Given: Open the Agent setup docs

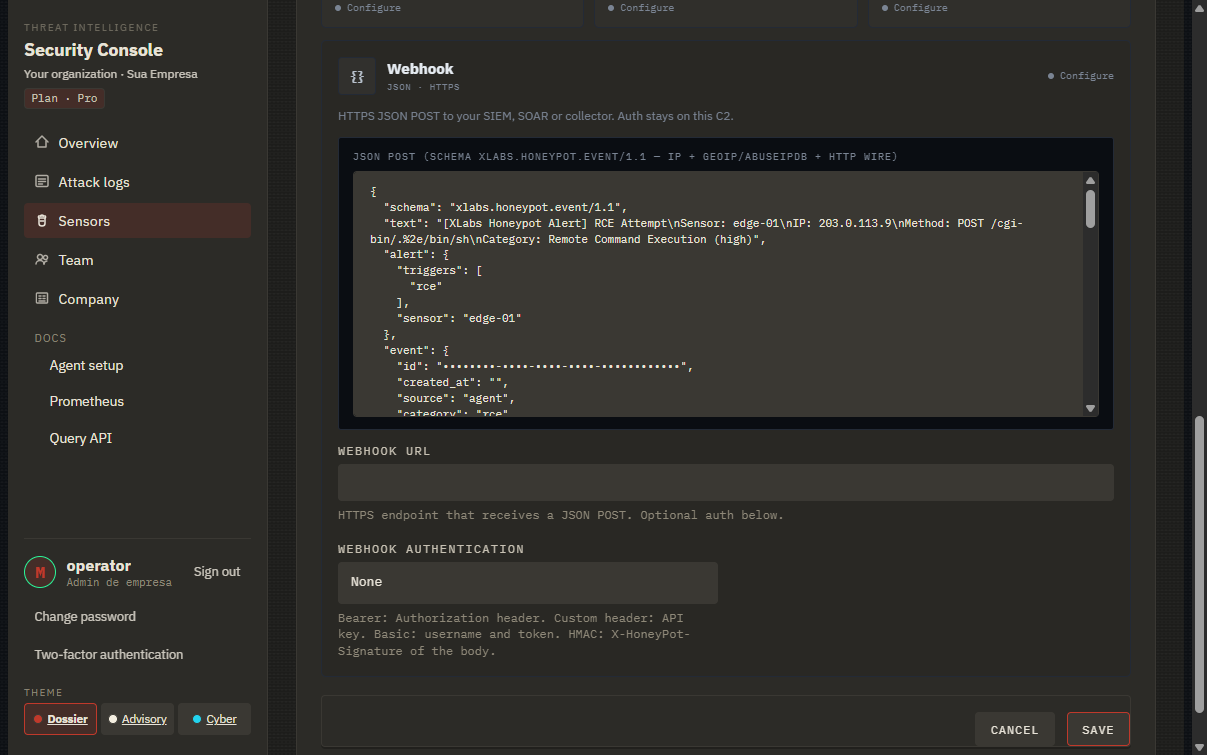Looking at the screenshot, I should [87, 365].
